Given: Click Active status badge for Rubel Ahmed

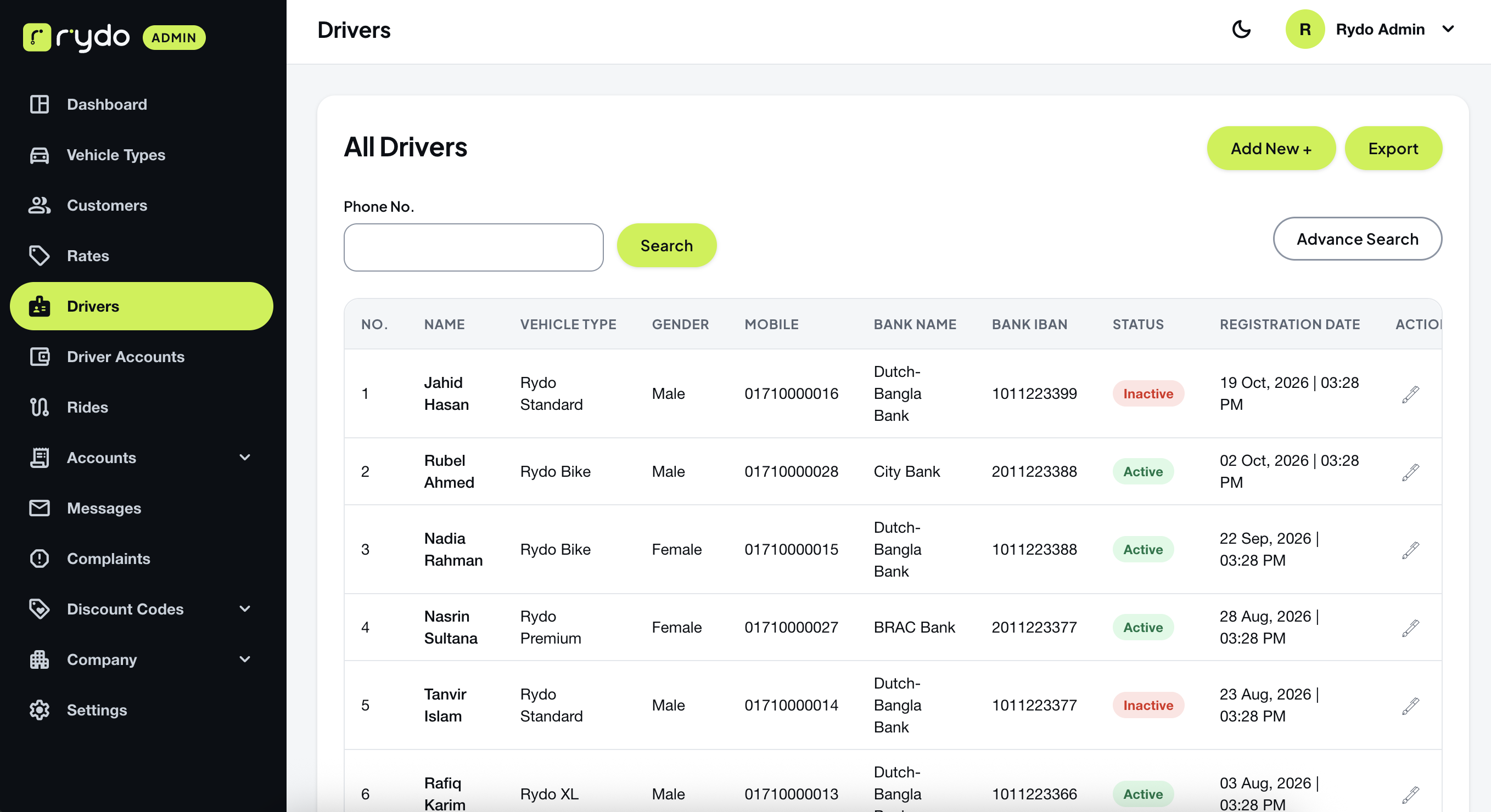Looking at the screenshot, I should 1143,472.
